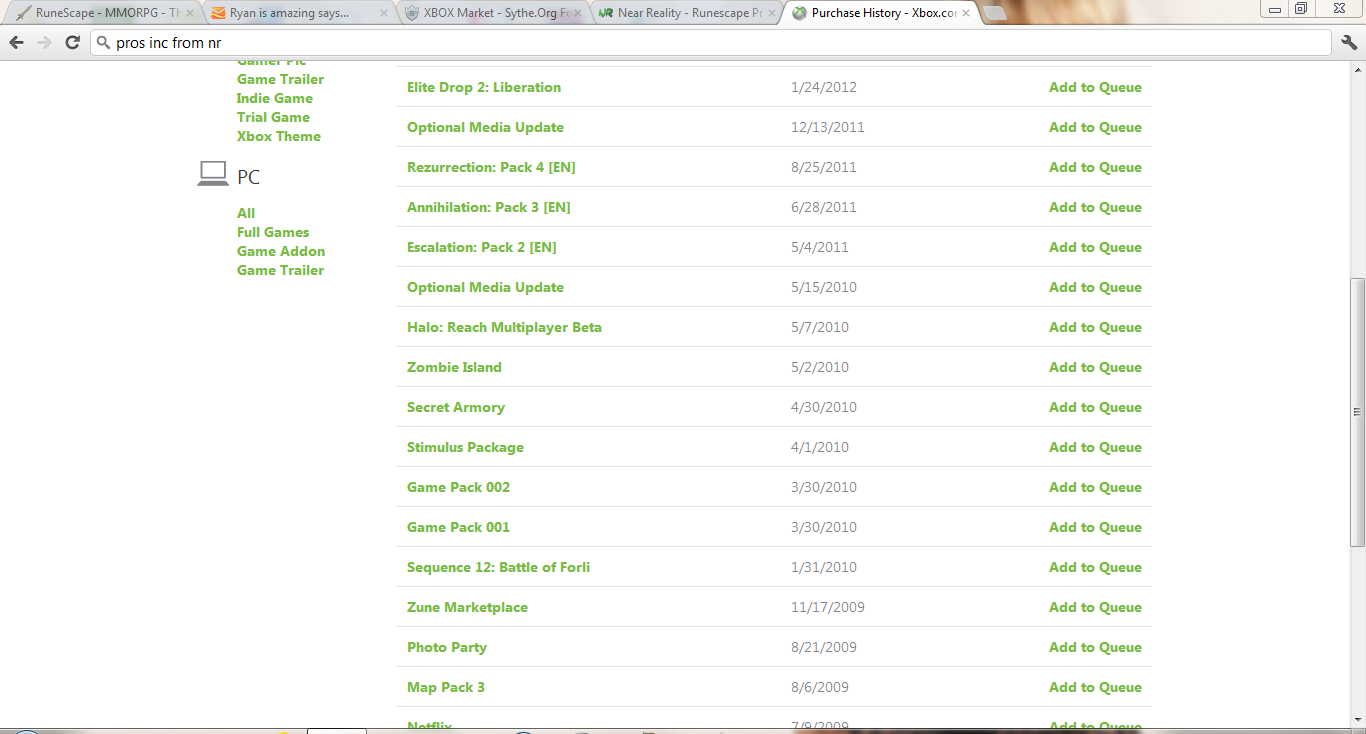This screenshot has width=1366, height=734.
Task: Open a new browser tab
Action: [995, 13]
